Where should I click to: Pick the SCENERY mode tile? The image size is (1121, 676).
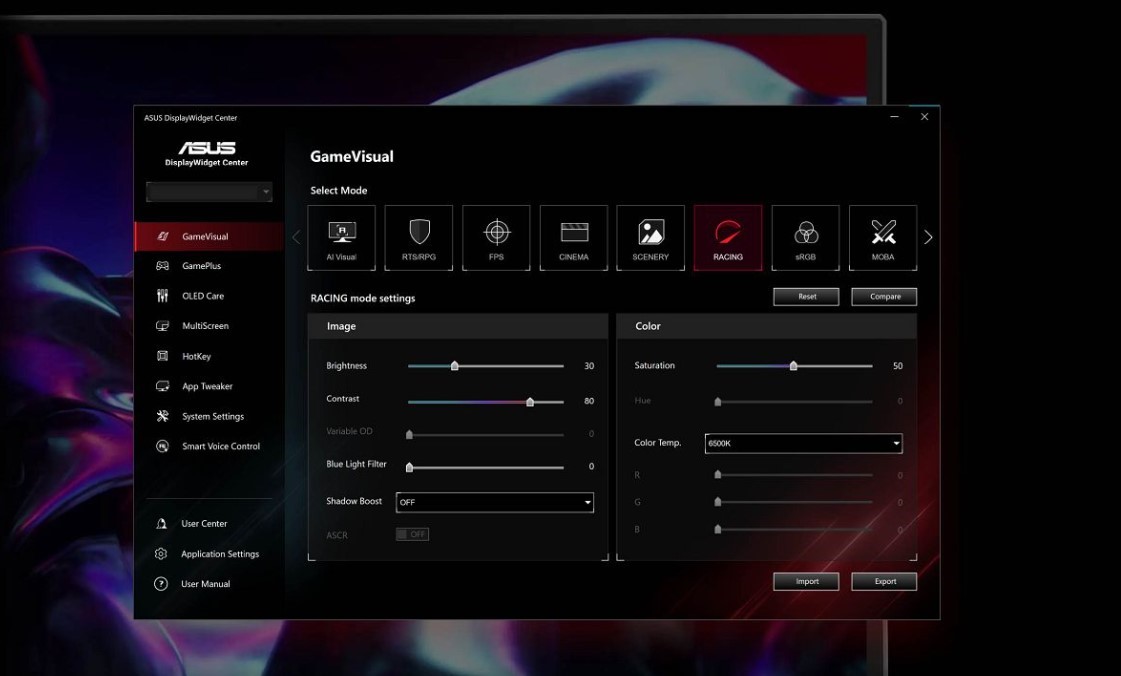coord(651,238)
